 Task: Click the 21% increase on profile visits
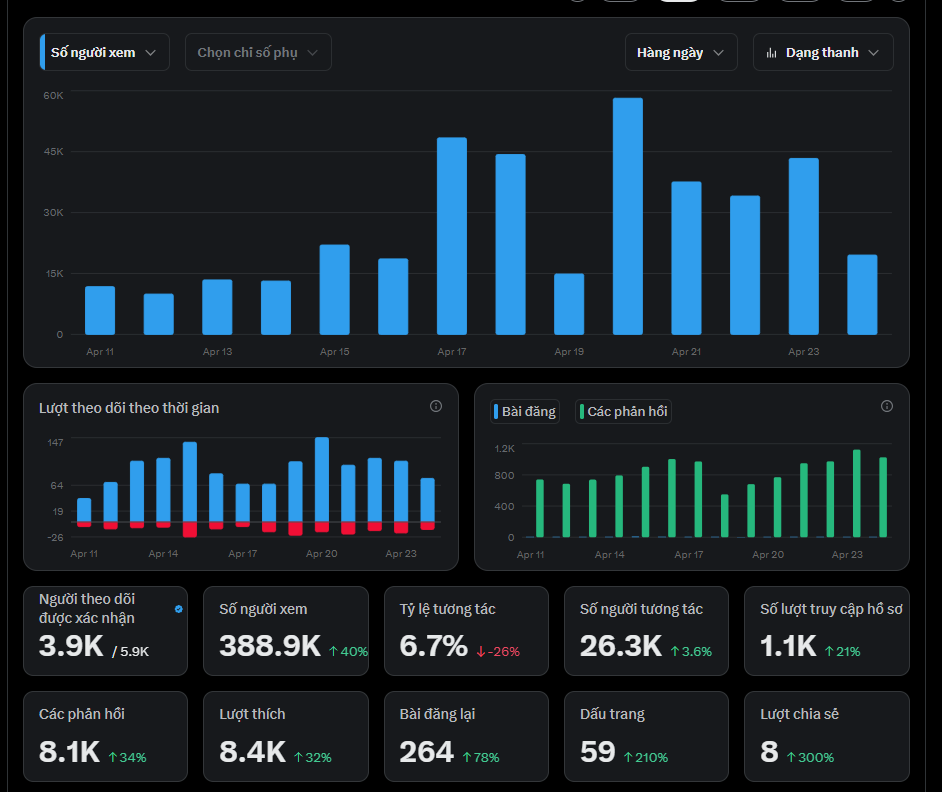[842, 651]
